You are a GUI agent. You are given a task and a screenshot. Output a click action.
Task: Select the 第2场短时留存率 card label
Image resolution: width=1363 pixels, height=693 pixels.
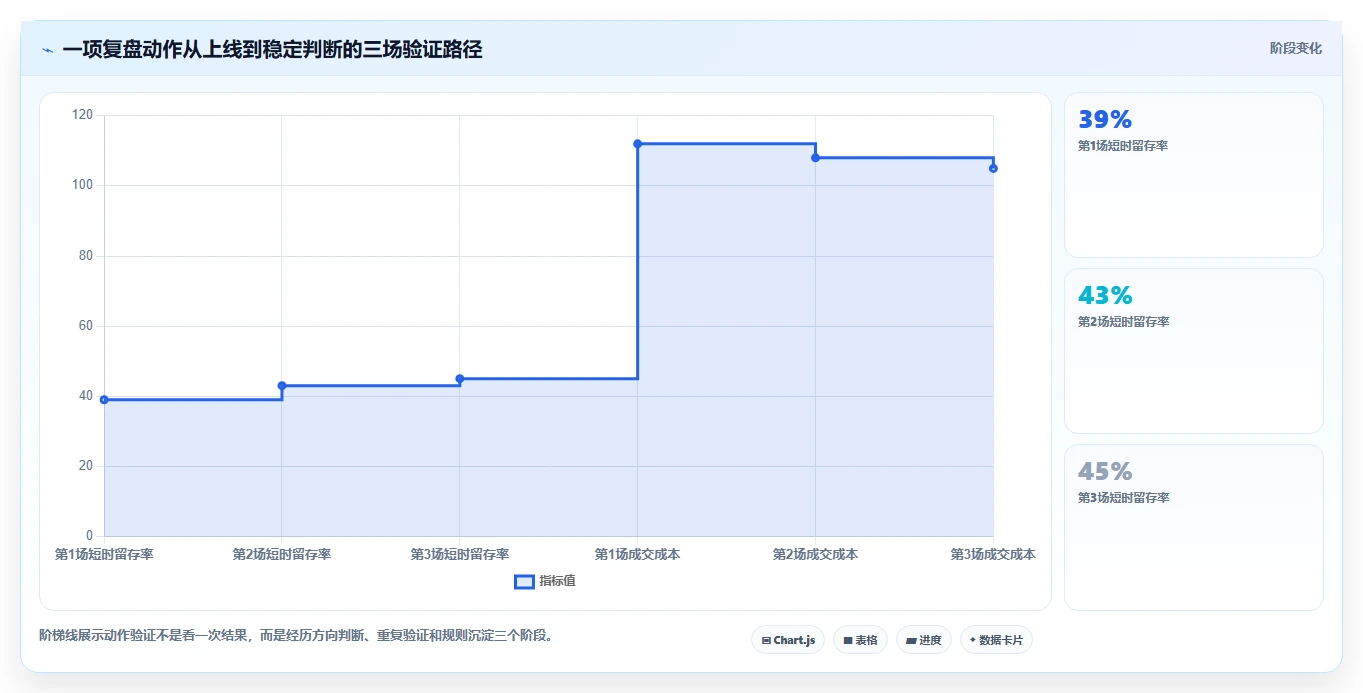(x=1123, y=322)
